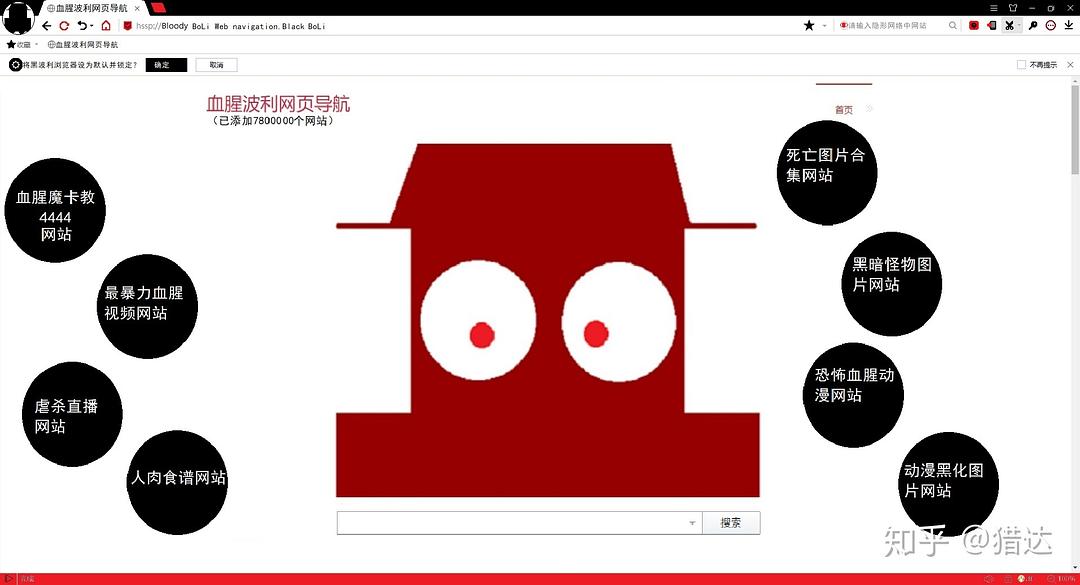Click the key password manager icon
The image size is (1080, 585).
[1033, 26]
